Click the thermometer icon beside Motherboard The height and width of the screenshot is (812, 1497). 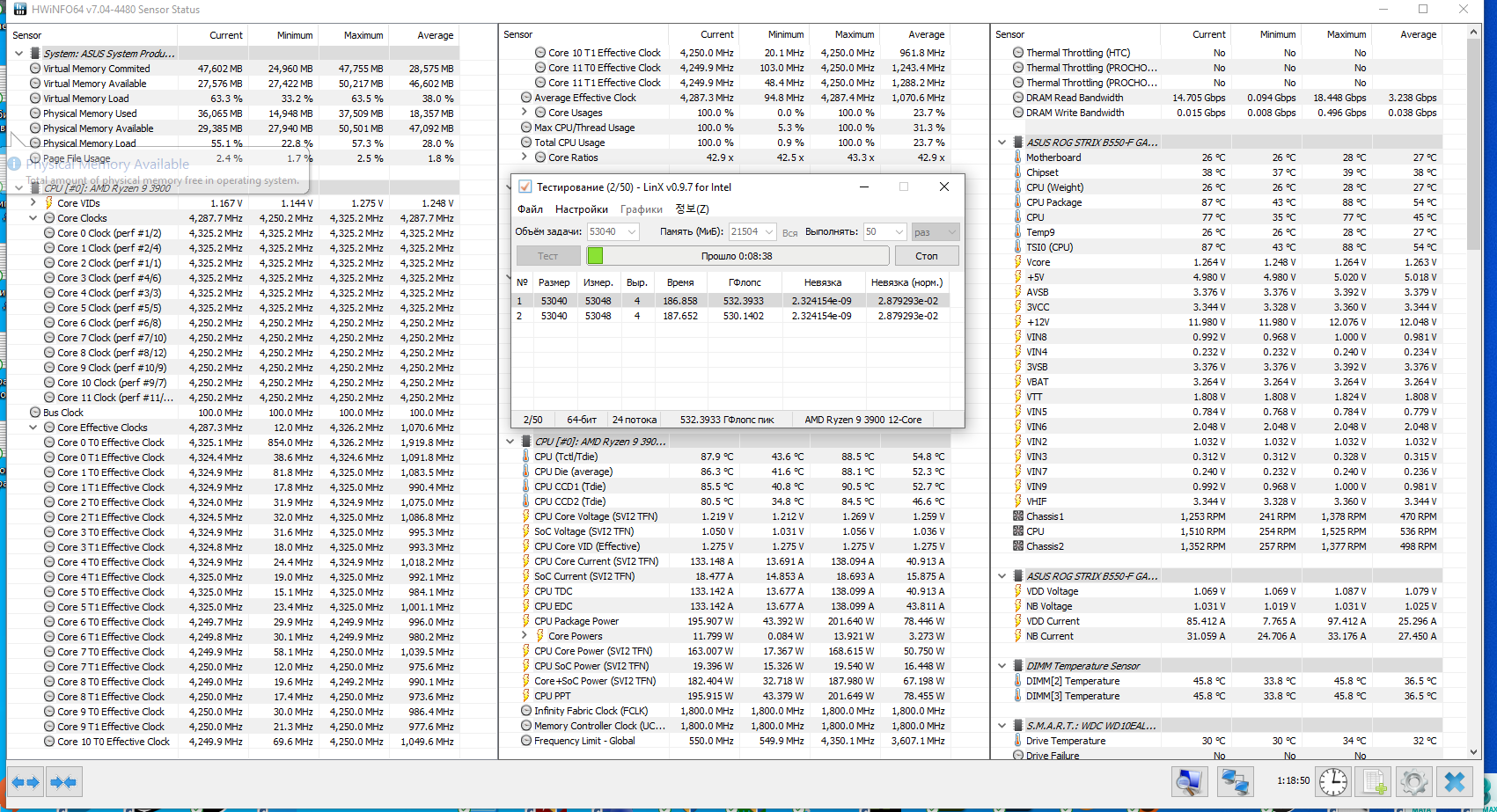pos(1018,157)
